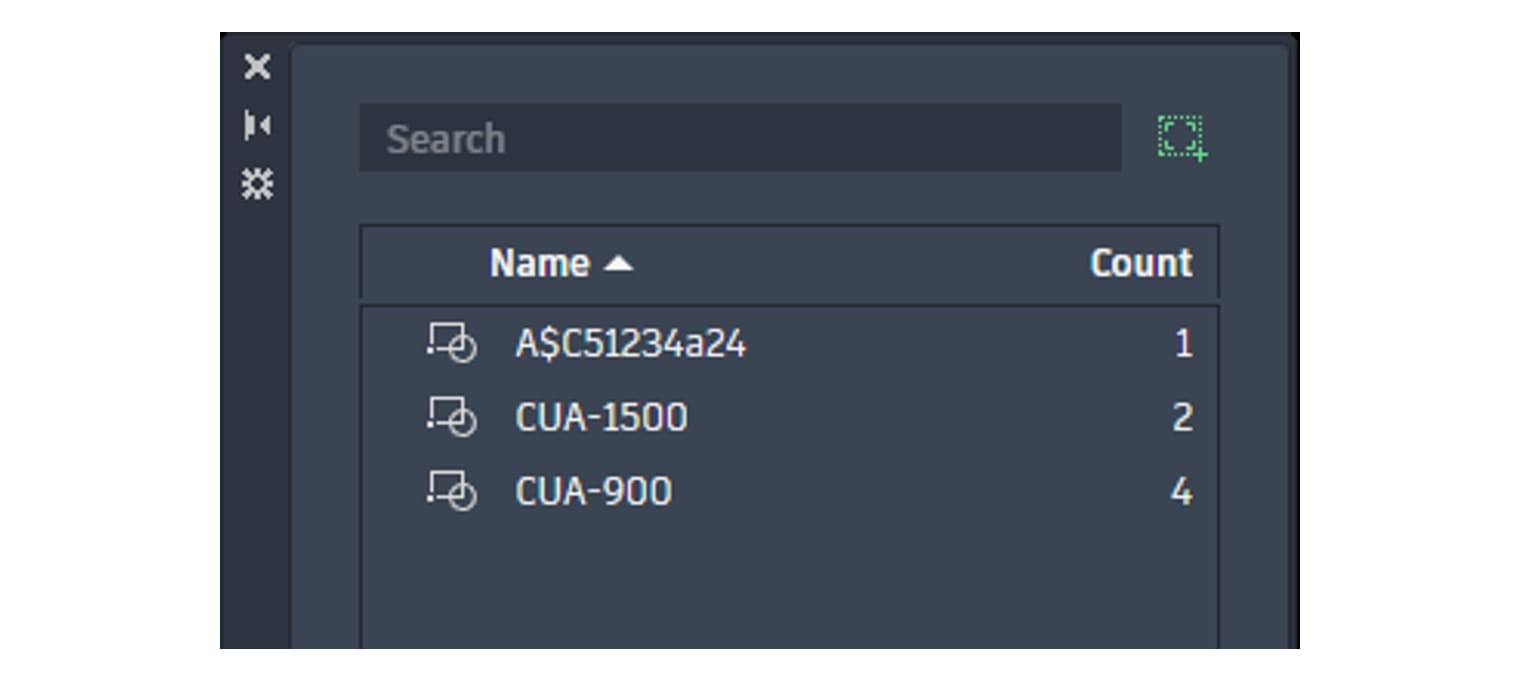Select the A$C51234a24 block name
Viewport: 1520px width, 681px height.
tap(630, 344)
